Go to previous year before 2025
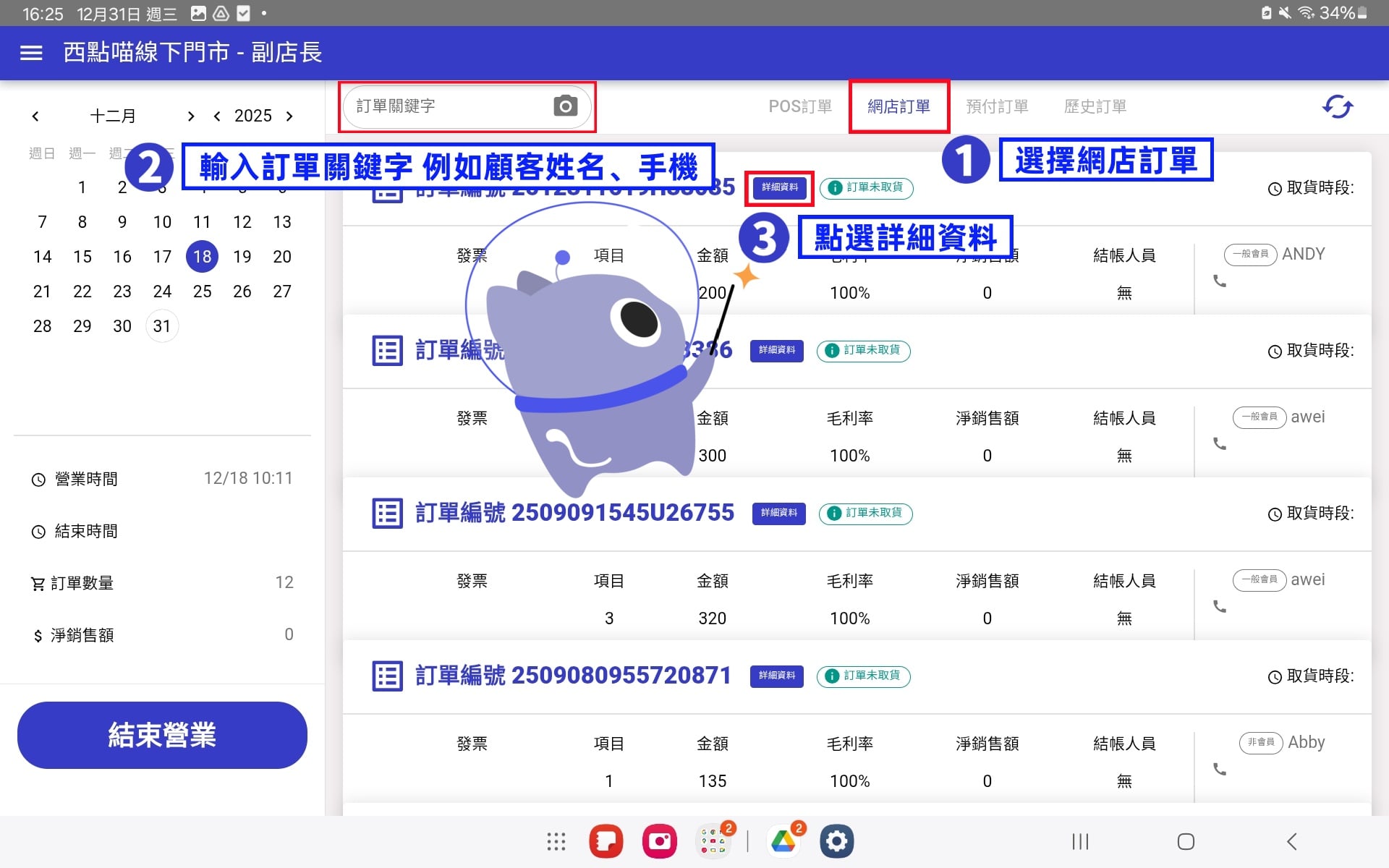Viewport: 1389px width, 868px height. click(x=217, y=116)
